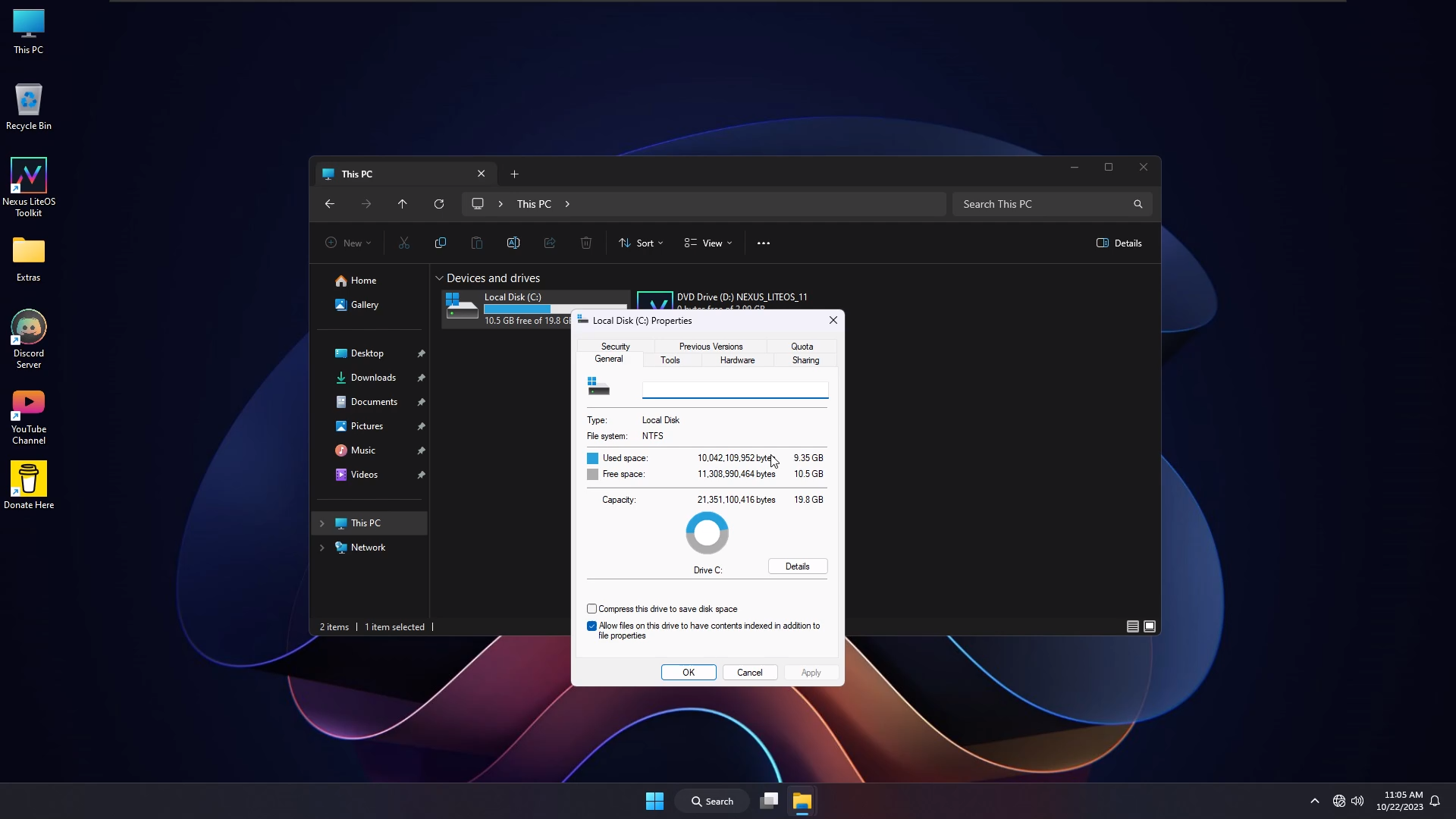
Task: Show hidden system tray icons
Action: (x=1315, y=801)
